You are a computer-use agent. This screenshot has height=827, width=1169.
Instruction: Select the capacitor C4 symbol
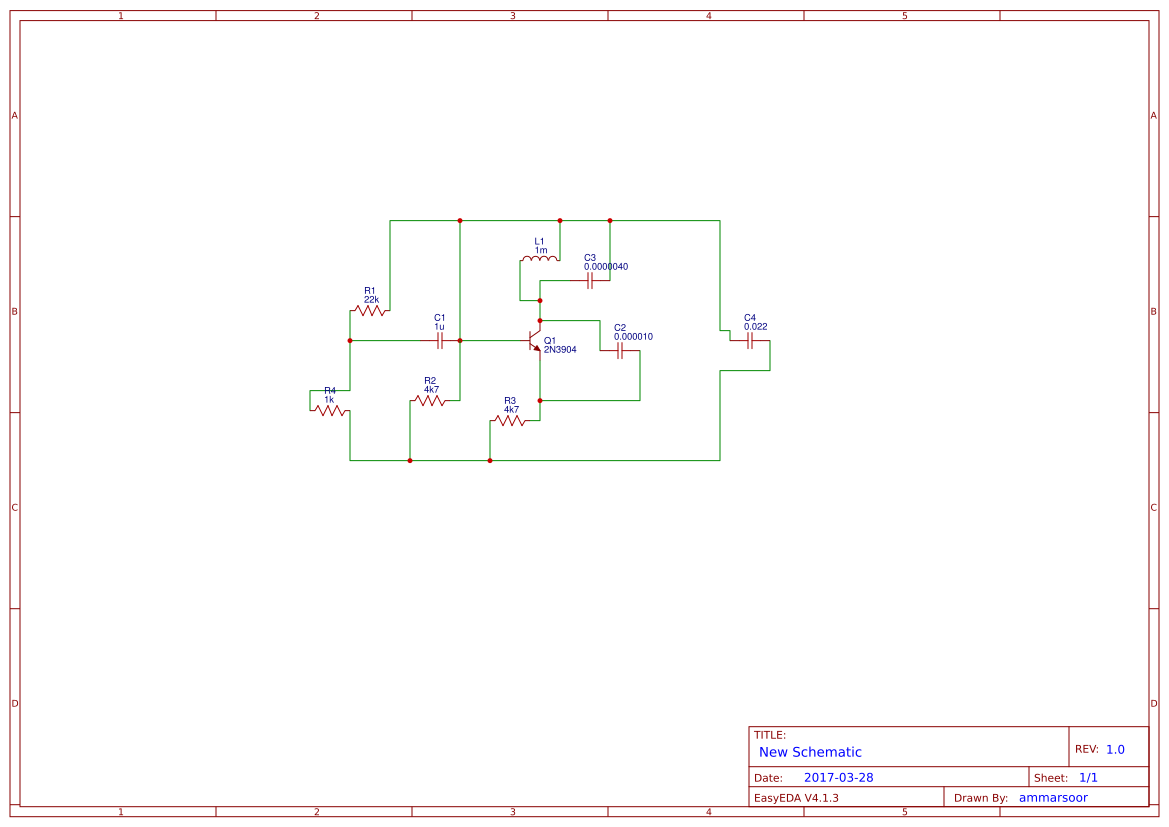pos(749,340)
